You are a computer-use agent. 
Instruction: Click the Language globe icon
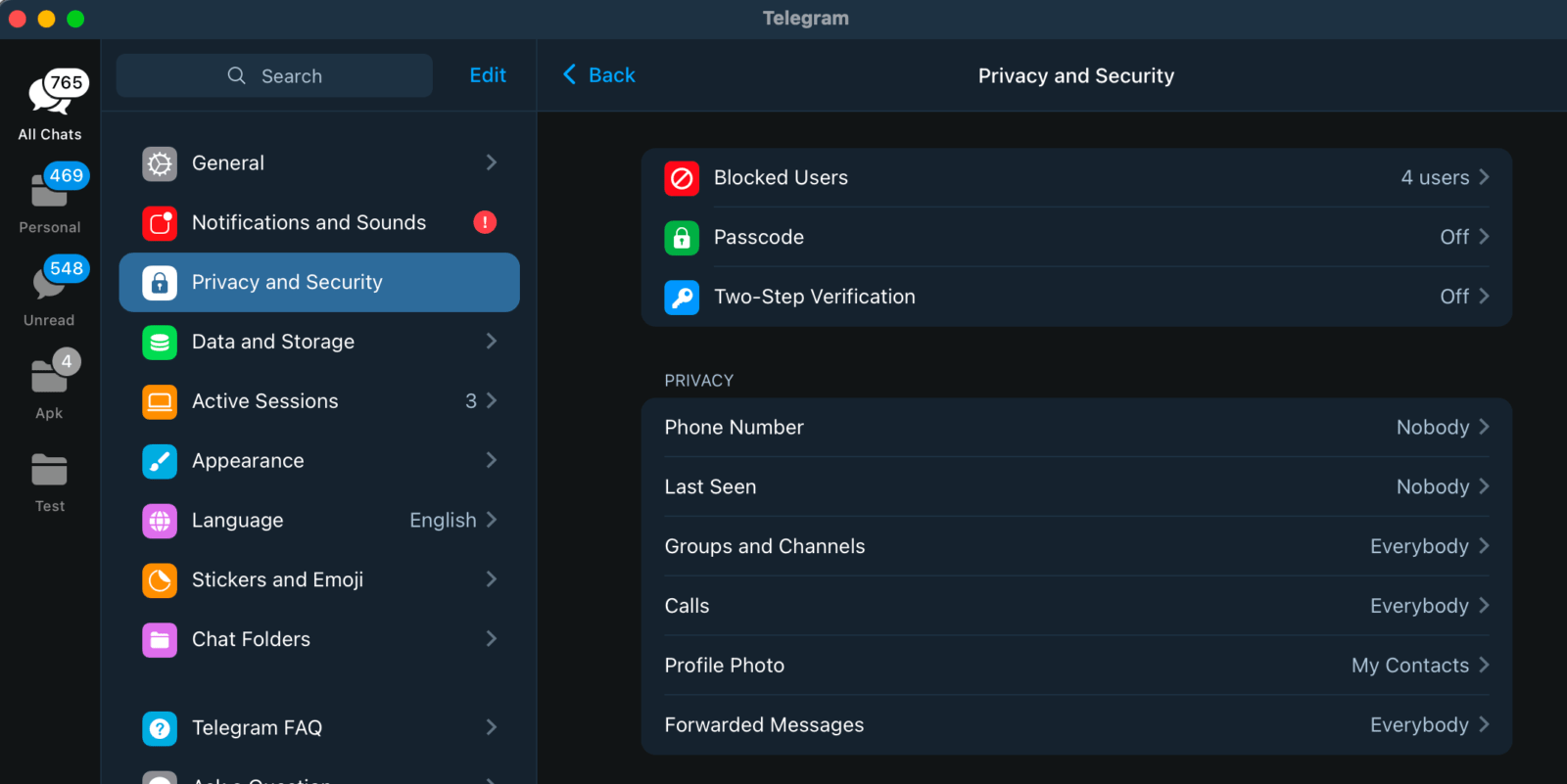pos(160,521)
